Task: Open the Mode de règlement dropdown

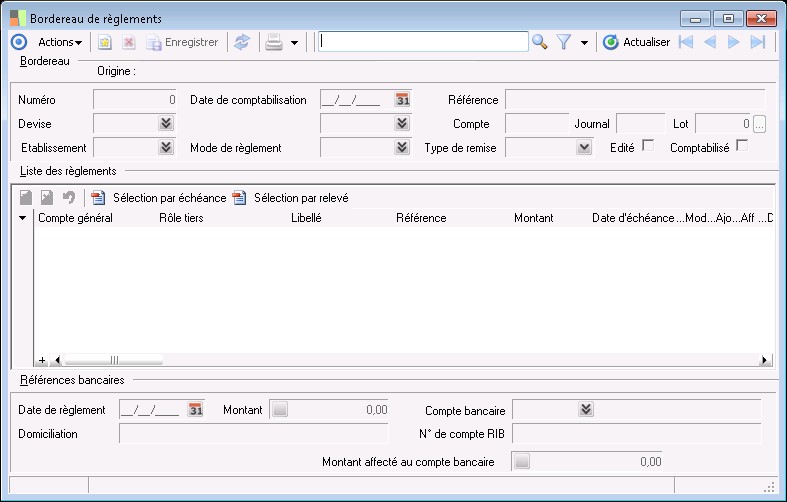Action: pos(402,148)
